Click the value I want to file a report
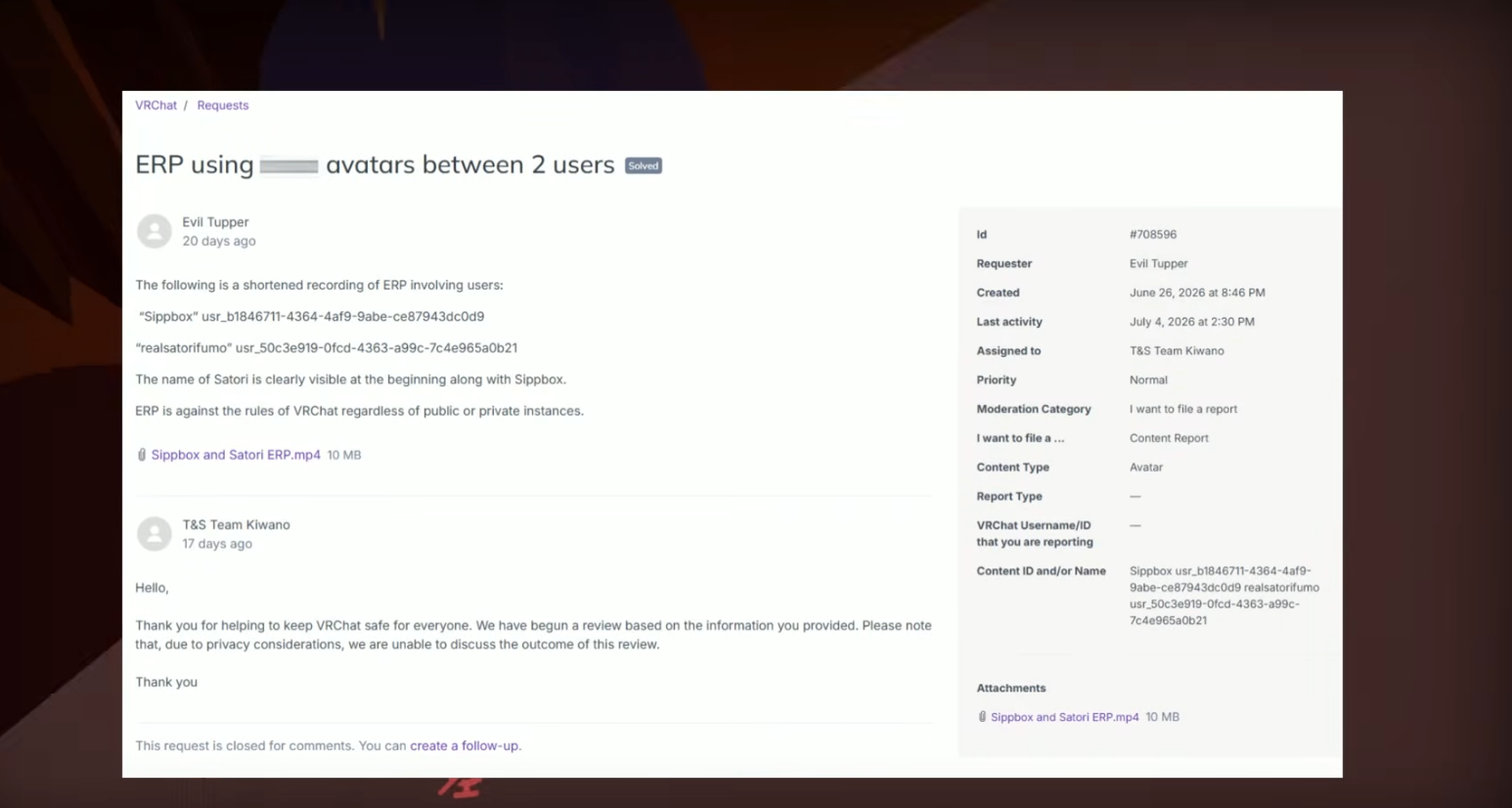This screenshot has width=1512, height=808. [x=1183, y=409]
